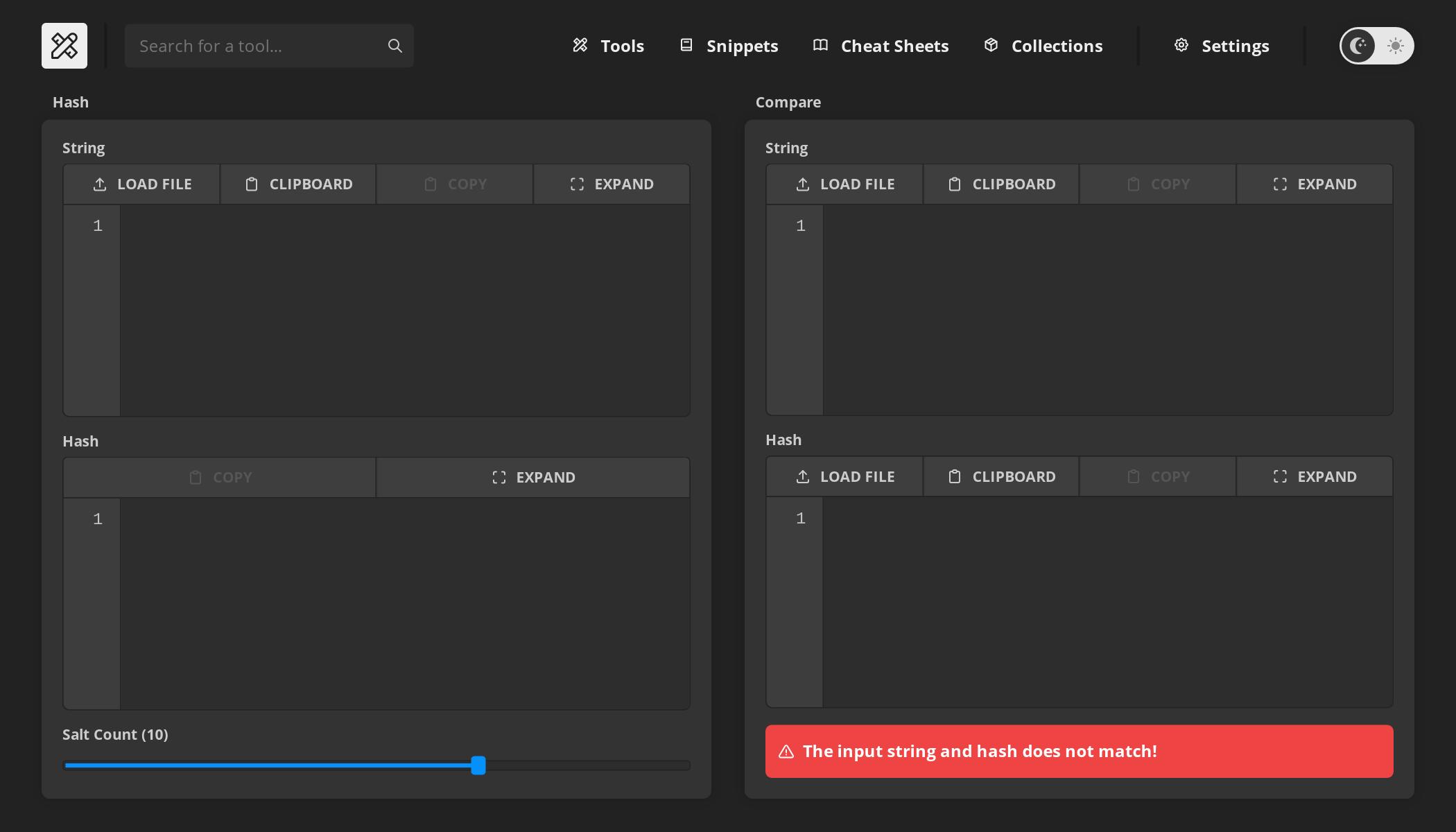Click the magnifier icon in the search box

click(395, 46)
